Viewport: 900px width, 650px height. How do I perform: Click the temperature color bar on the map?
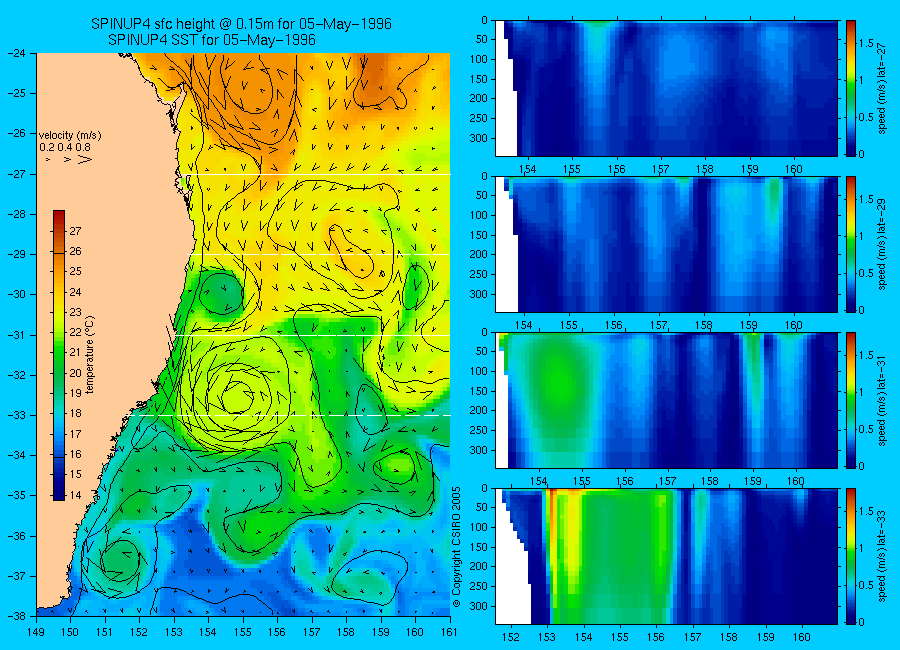[x=59, y=355]
